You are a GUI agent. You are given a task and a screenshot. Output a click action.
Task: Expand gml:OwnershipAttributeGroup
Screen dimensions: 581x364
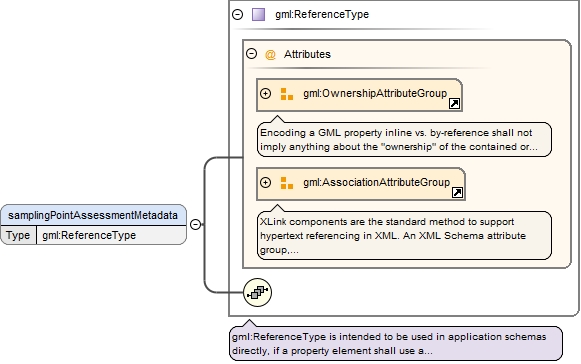point(265,93)
